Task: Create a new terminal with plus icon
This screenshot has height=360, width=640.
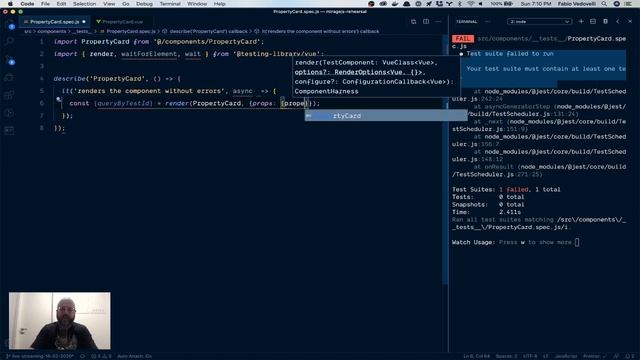Action: pyautogui.click(x=581, y=21)
